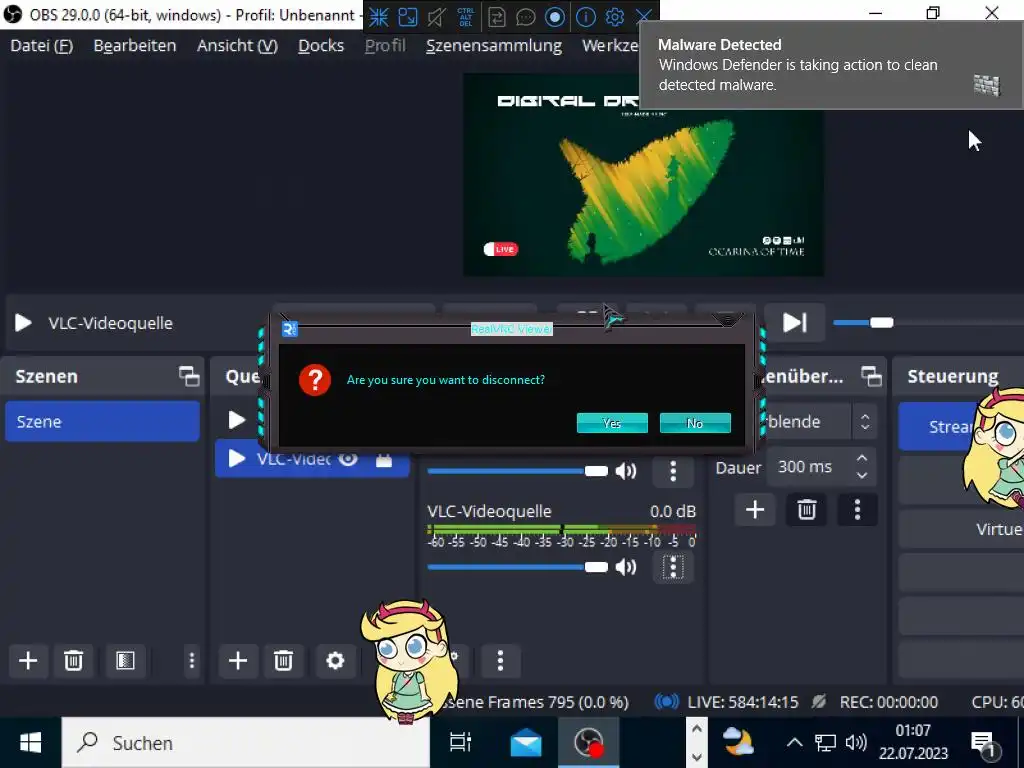Image resolution: width=1024 pixels, height=768 pixels.
Task: Click the media seek slider
Action: click(x=927, y=323)
